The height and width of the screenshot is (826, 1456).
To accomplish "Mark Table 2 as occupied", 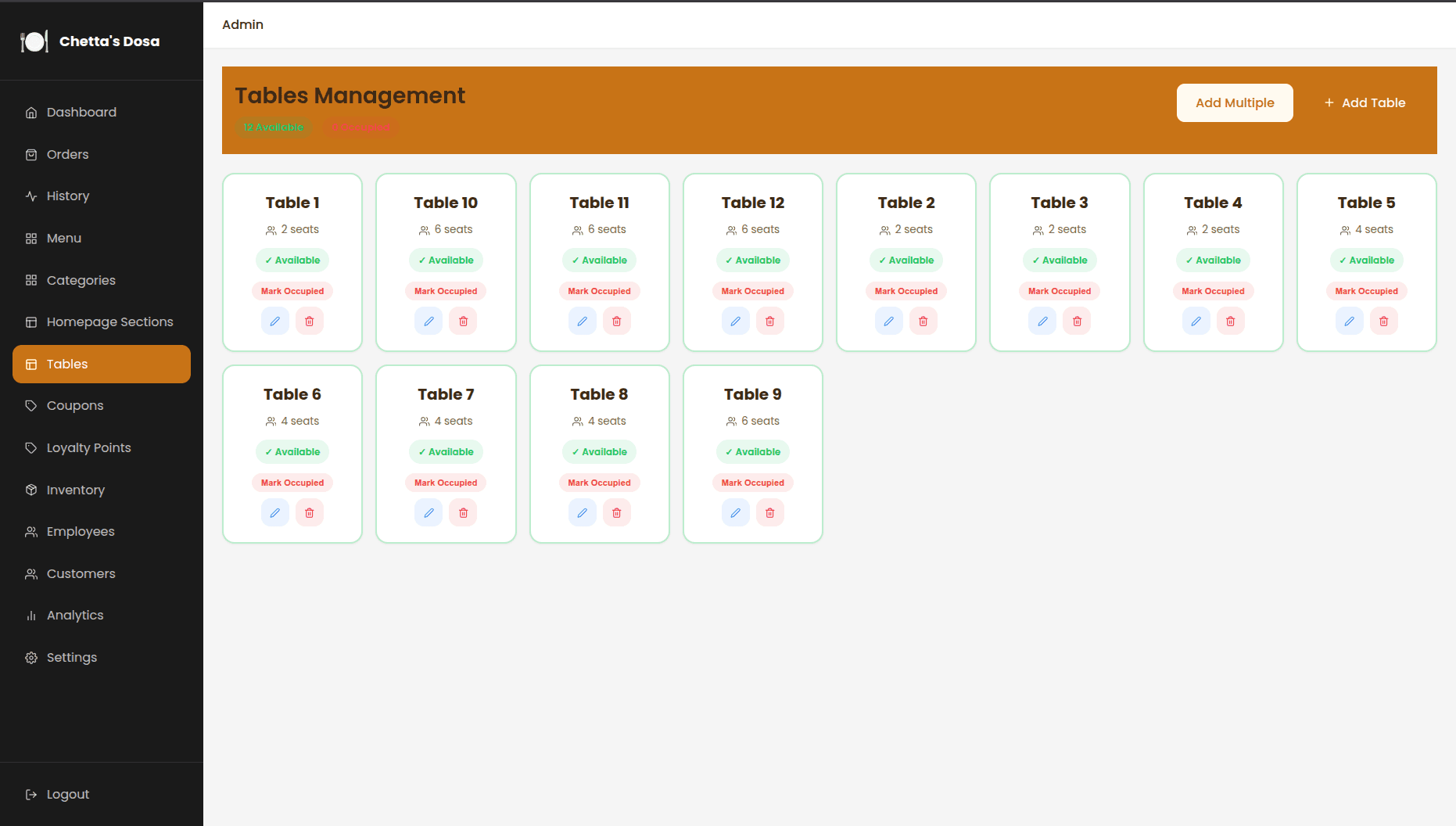I will pos(906,291).
